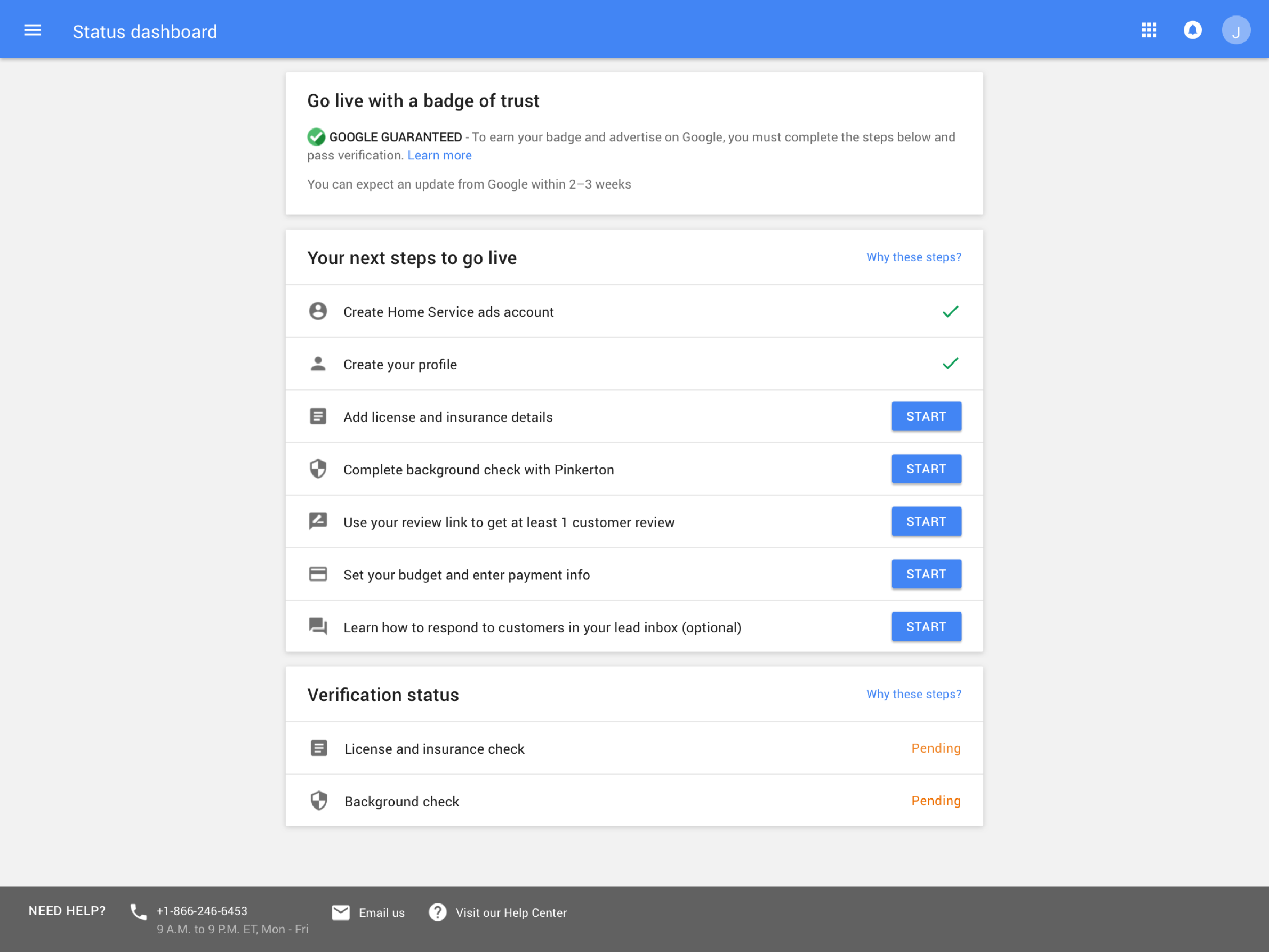Click the Your next steps to go live heading
The image size is (1269, 952).
[412, 258]
